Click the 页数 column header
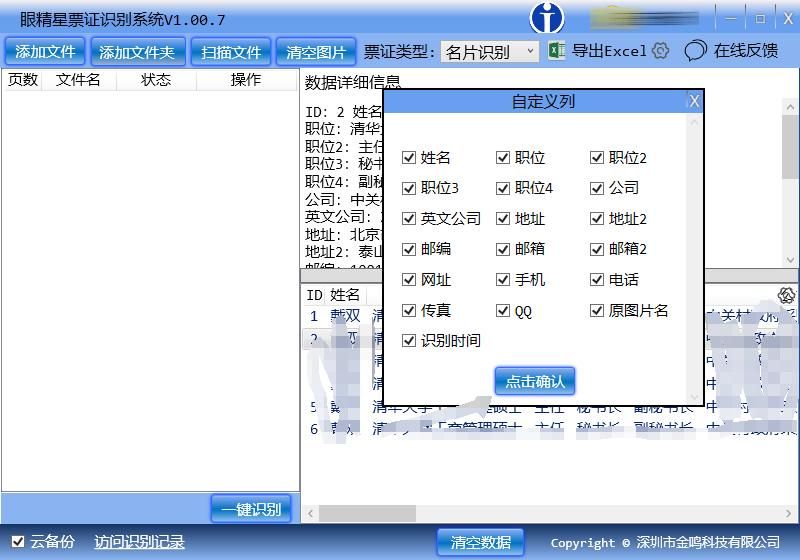The width and height of the screenshot is (800, 560). tap(22, 80)
